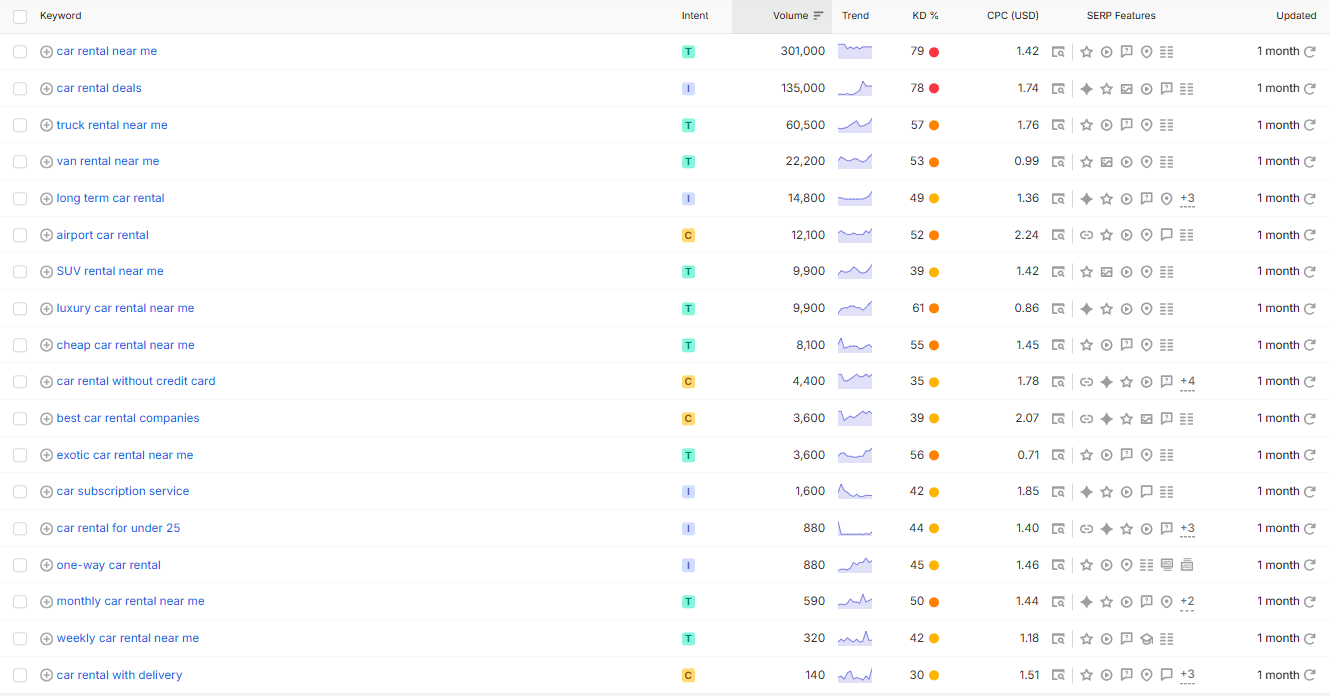Open trend sparkline for car rental deals

tap(855, 88)
